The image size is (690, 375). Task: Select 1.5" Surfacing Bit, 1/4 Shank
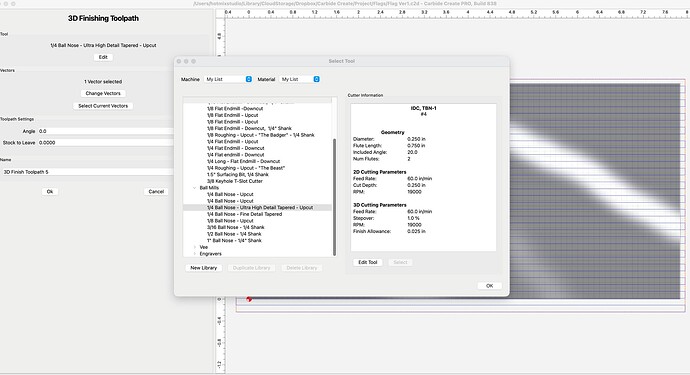238,175
